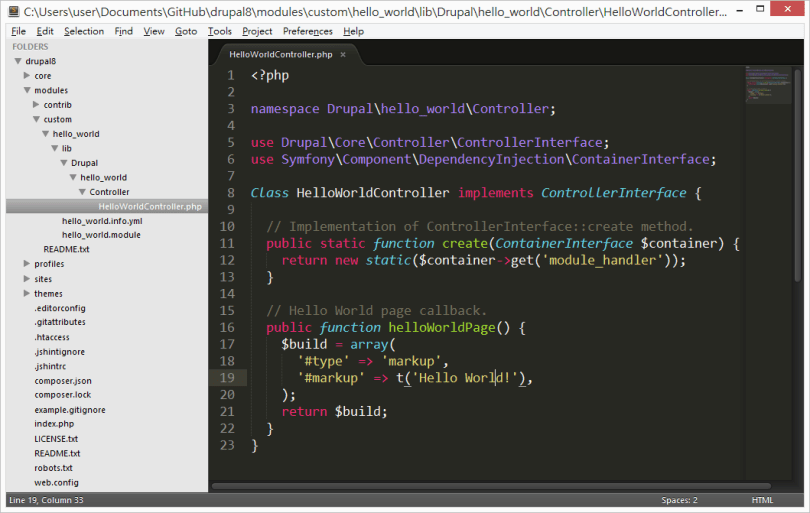Click the code minimap preview
The width and height of the screenshot is (810, 513).
click(768, 87)
